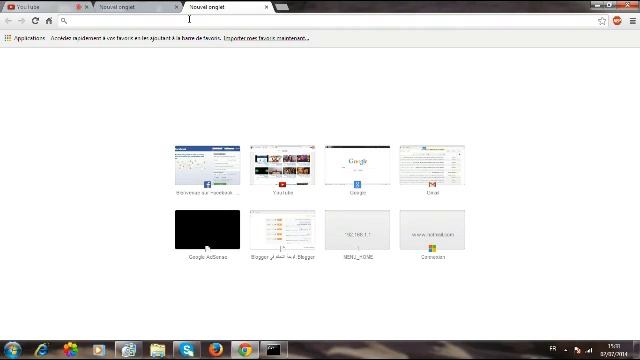Open the flag notification tray icon
The image size is (640, 360).
(577, 350)
